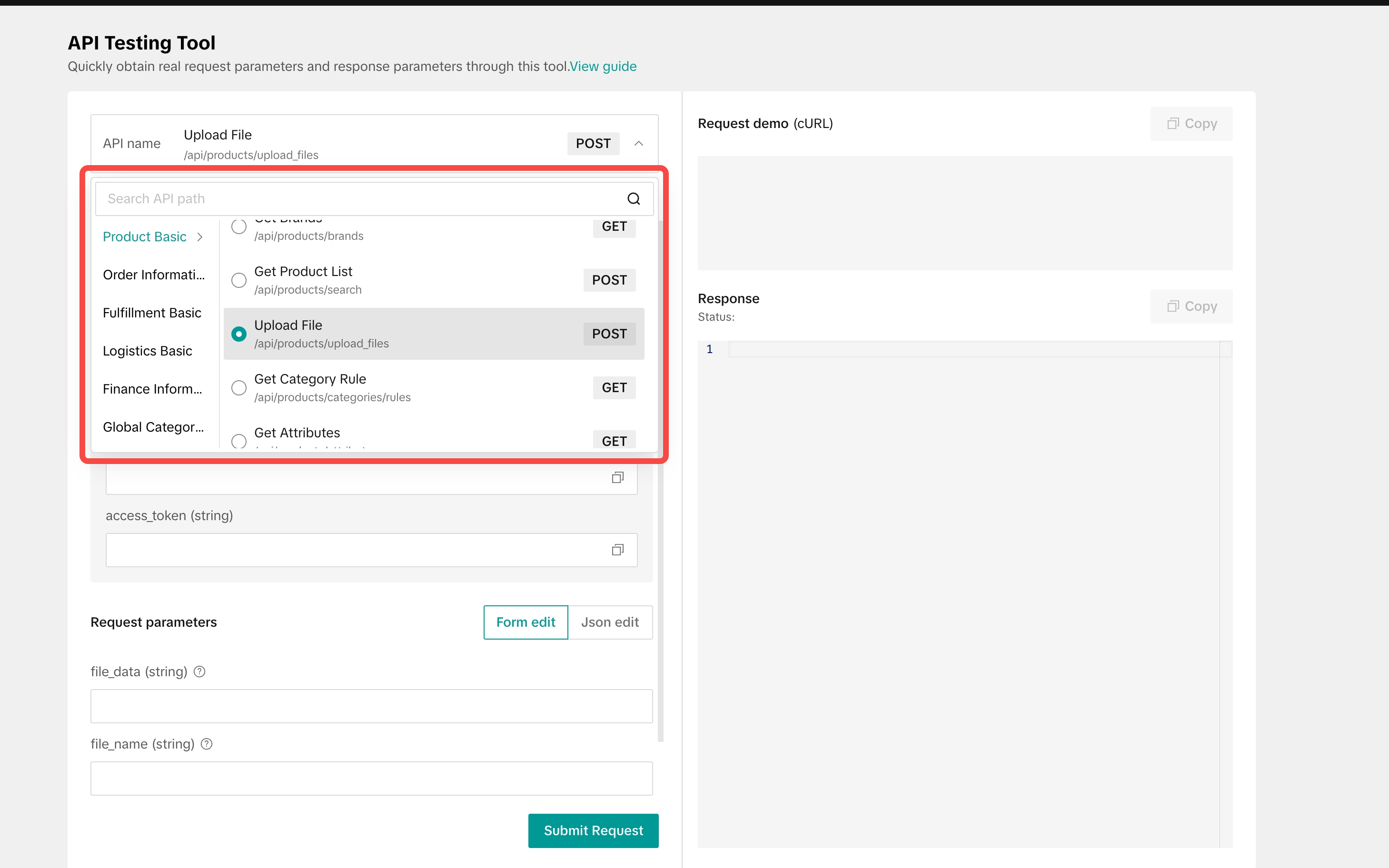Select the Get Product List radio button
The height and width of the screenshot is (868, 1389).
pos(239,280)
